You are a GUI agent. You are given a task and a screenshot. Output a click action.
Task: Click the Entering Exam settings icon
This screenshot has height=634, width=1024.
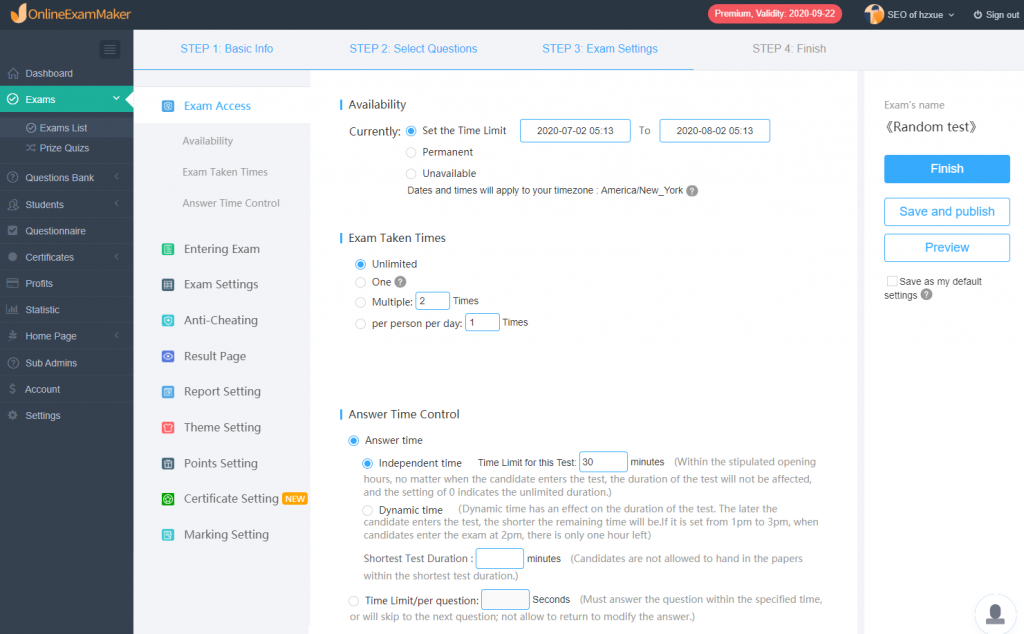168,249
